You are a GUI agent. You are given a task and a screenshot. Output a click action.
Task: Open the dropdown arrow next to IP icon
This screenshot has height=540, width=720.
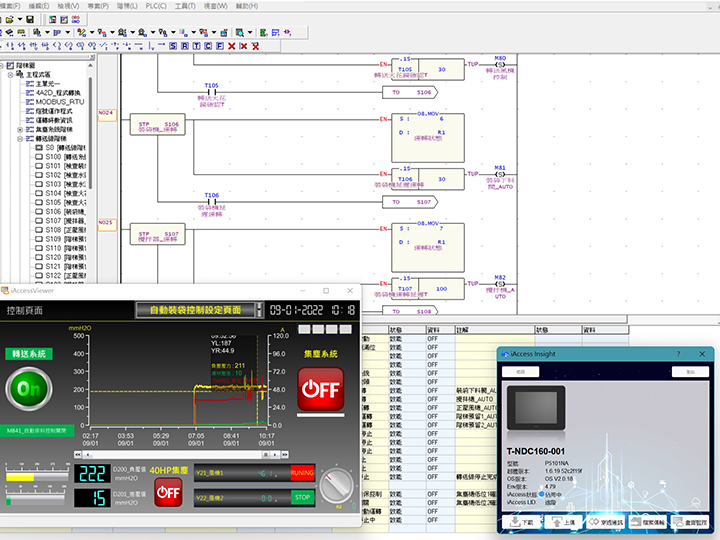coord(68,33)
